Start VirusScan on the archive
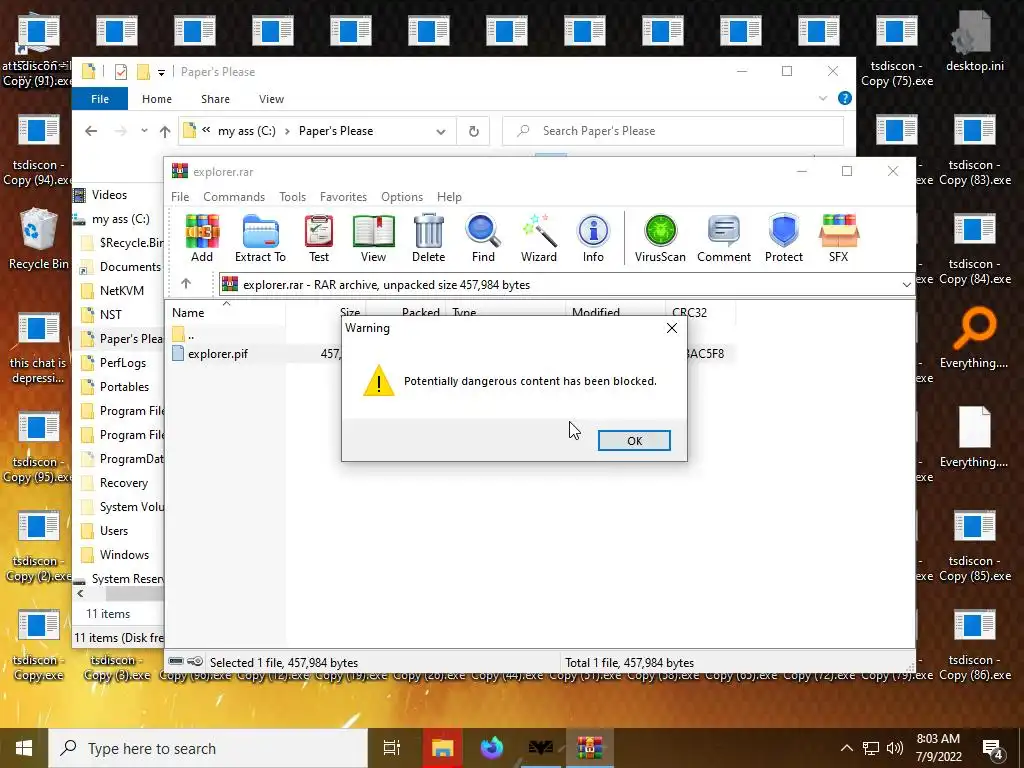Screen dimensions: 1024x768 (x=660, y=238)
